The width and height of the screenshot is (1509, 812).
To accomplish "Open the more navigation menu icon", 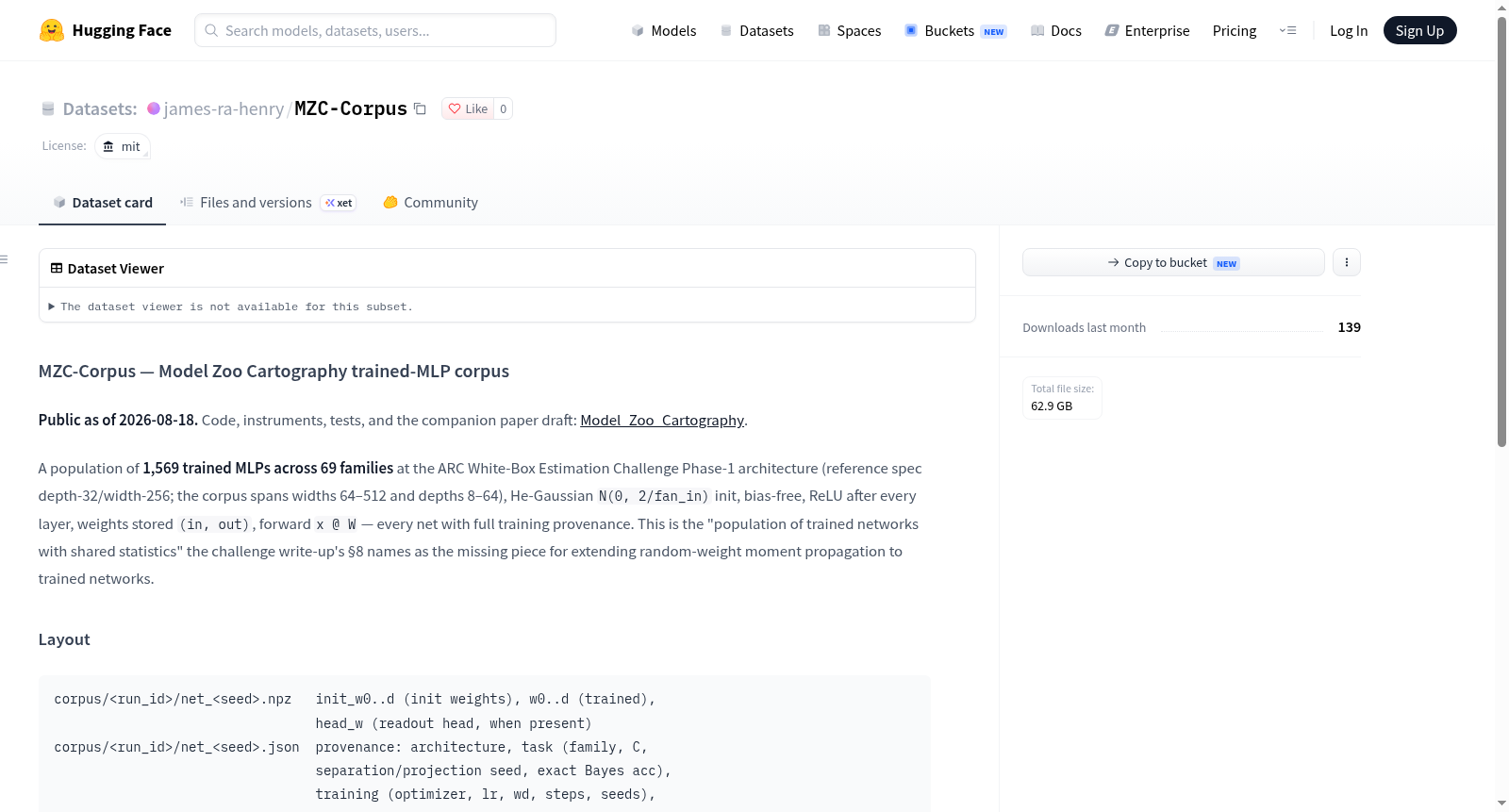I will click(1287, 31).
